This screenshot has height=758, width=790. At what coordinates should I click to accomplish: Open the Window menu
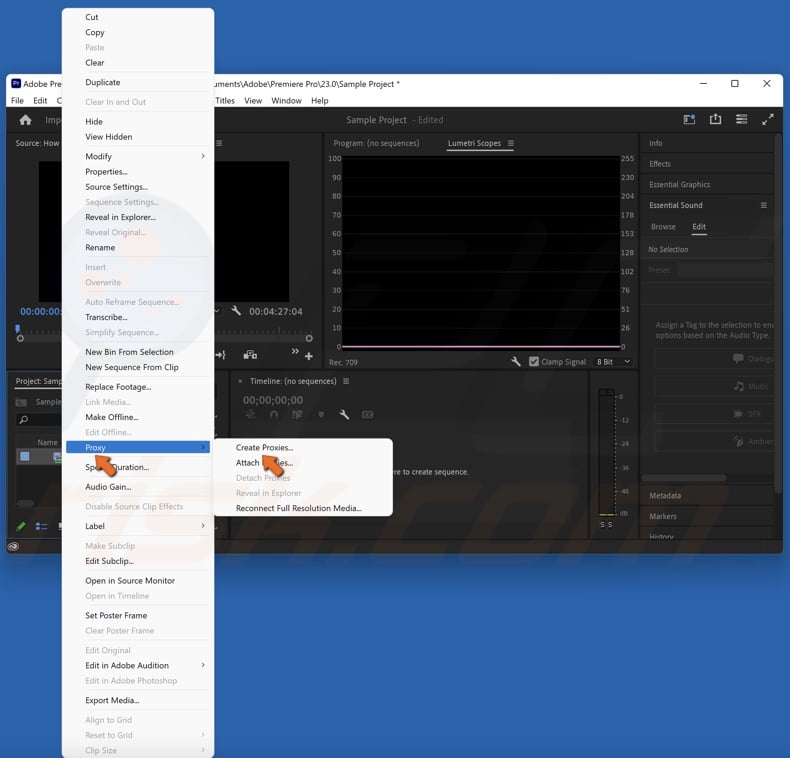286,101
